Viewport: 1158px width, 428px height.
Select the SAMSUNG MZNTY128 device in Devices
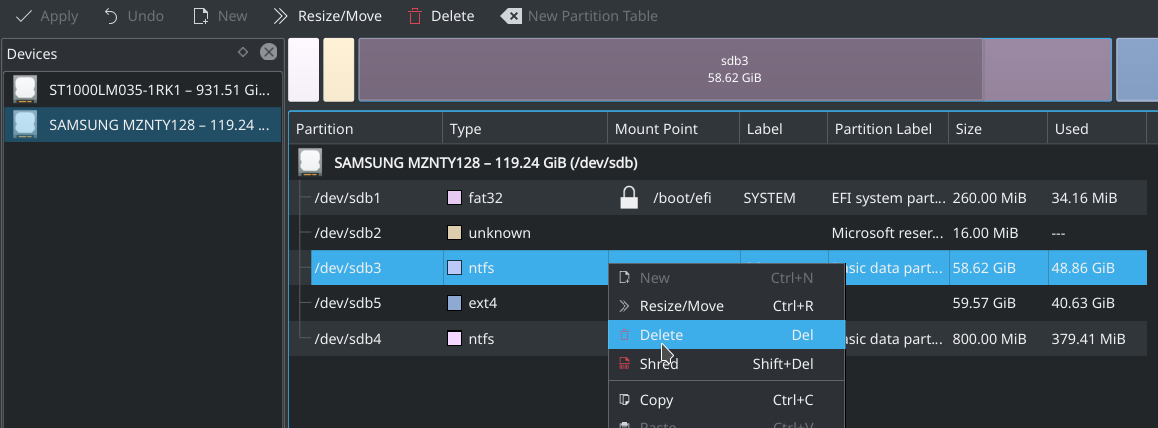point(143,125)
